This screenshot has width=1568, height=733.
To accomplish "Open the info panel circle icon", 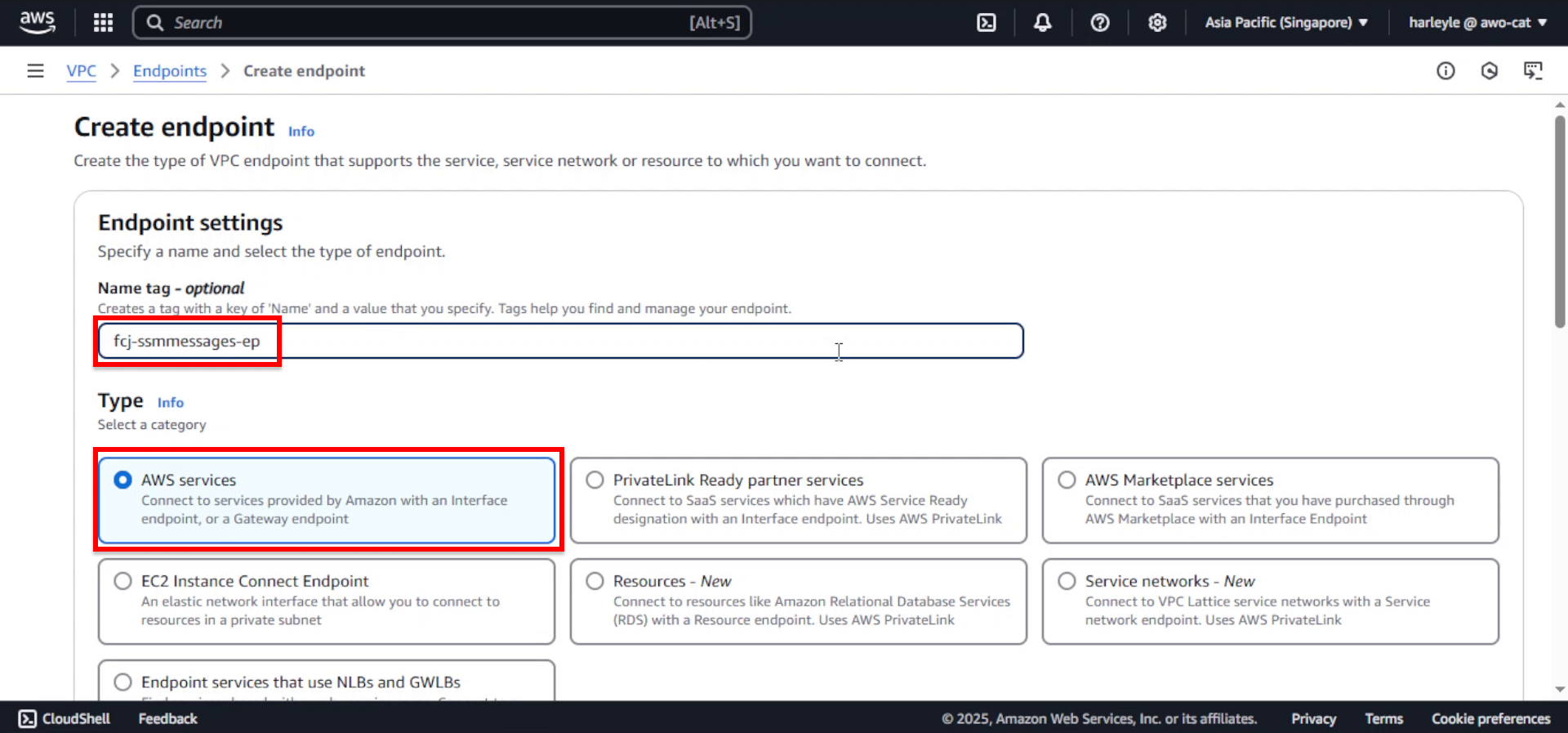I will coord(1445,71).
